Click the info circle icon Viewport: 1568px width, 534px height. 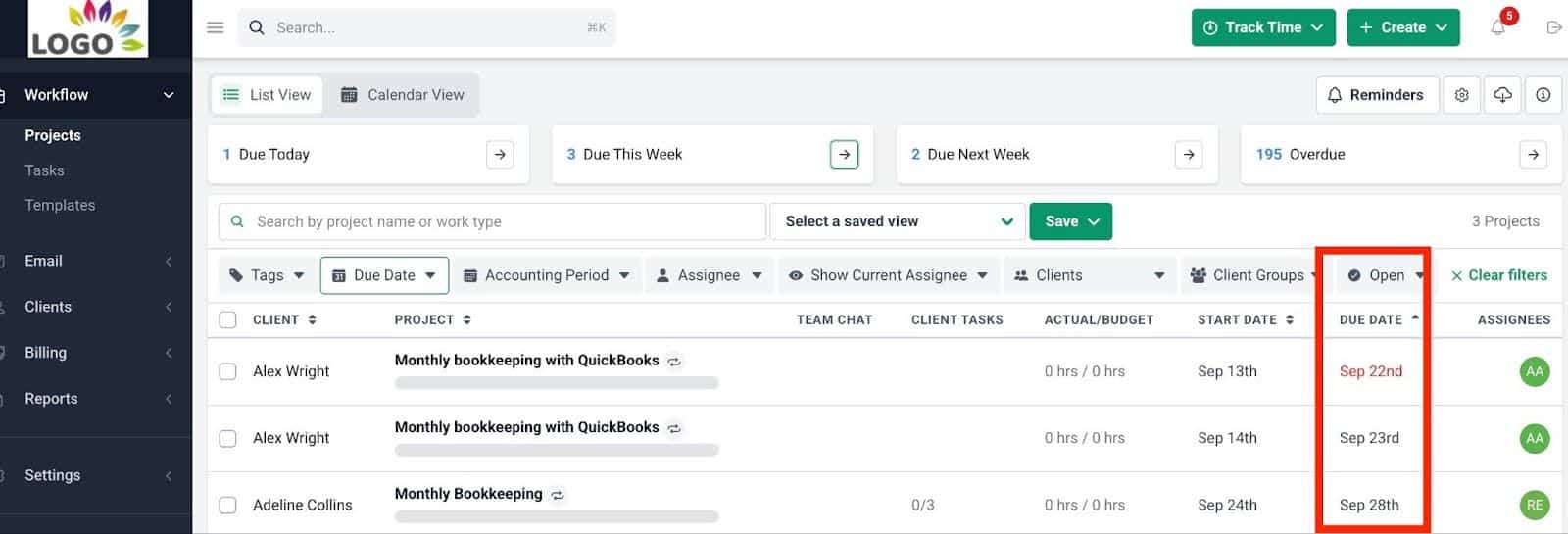1543,95
